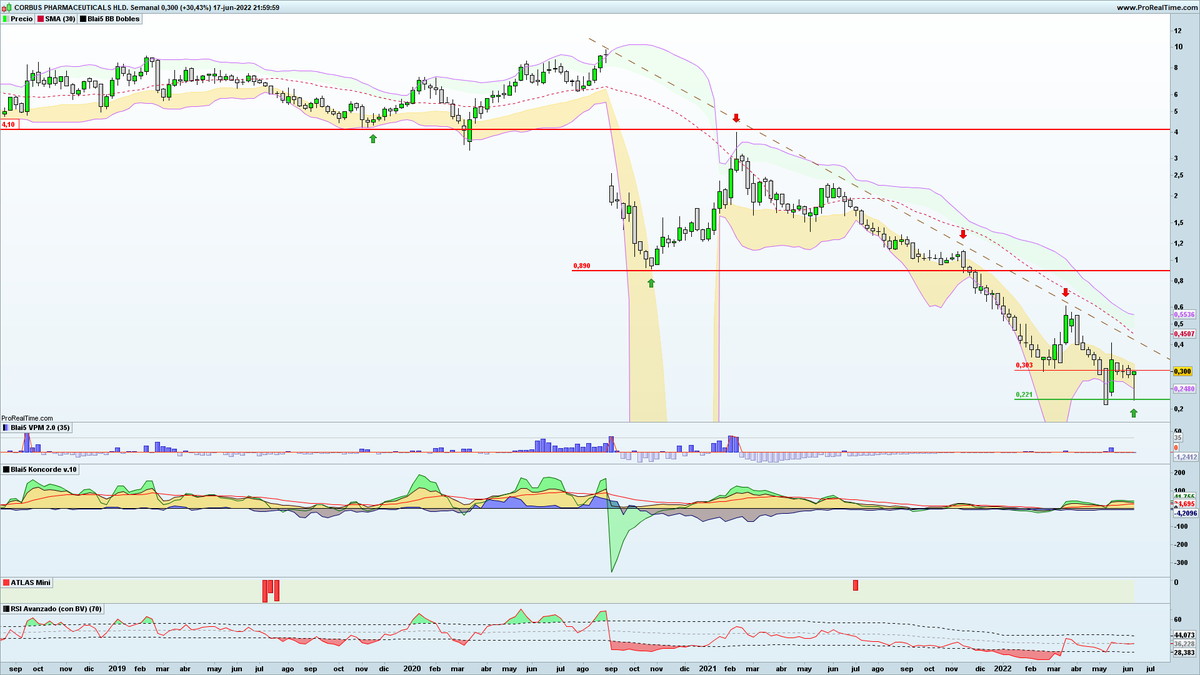Click the 2020 label on the time axis
This screenshot has width=1200, height=675.
[x=411, y=667]
